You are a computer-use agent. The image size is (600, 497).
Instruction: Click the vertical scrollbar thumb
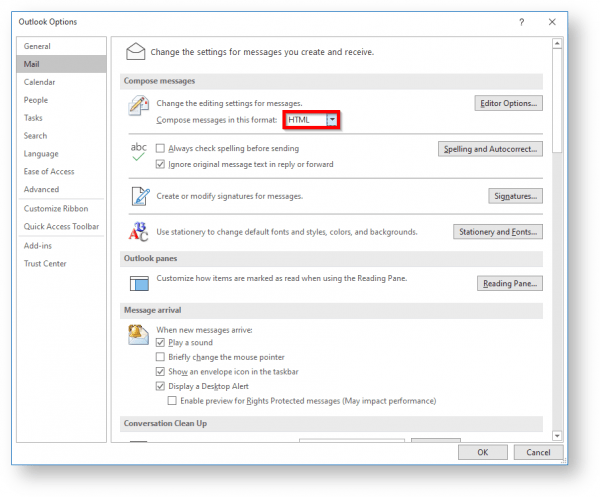click(x=557, y=101)
